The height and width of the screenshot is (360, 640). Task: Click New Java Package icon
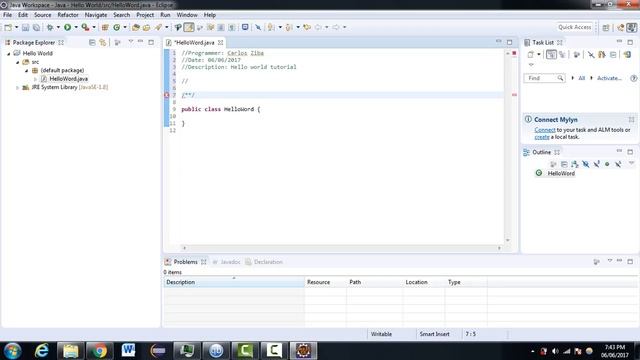[x=105, y=27]
